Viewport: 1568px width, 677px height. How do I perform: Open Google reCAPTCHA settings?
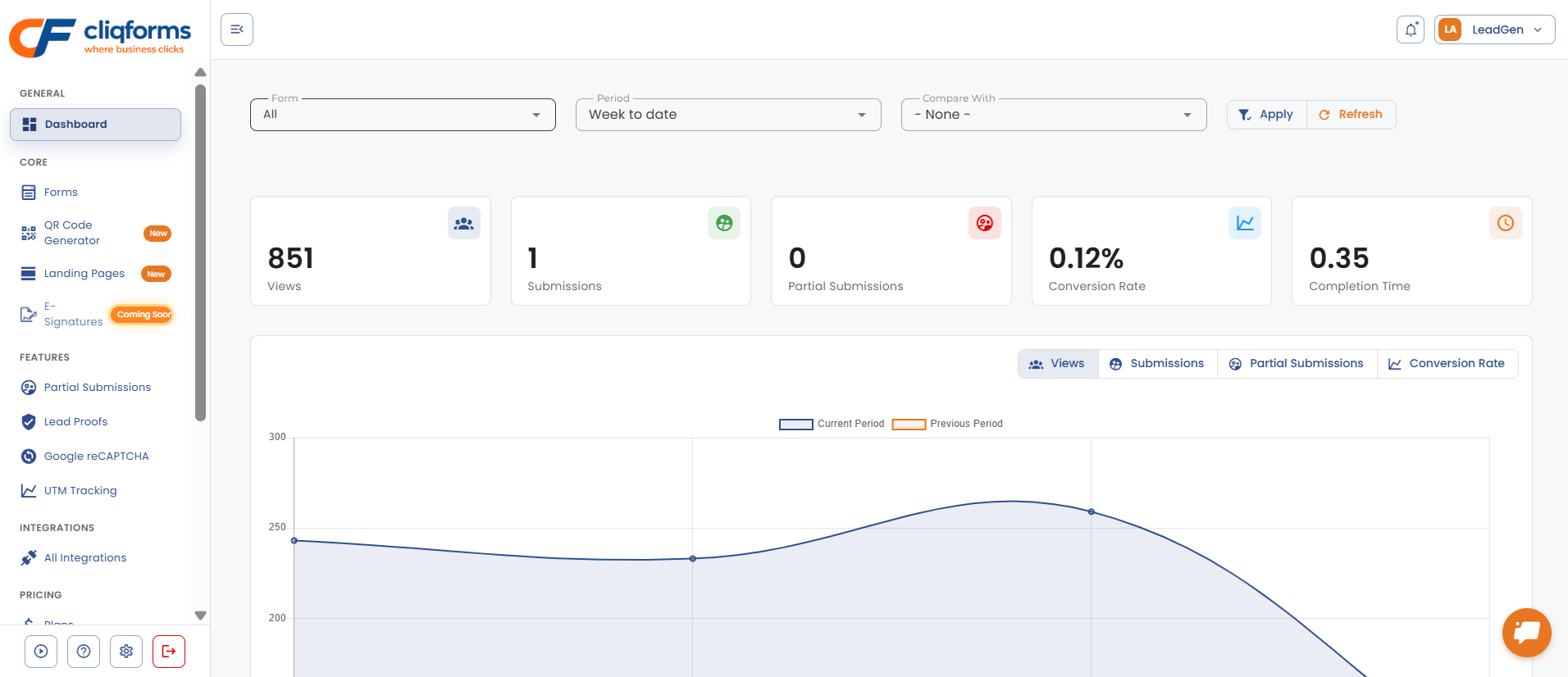click(x=97, y=457)
